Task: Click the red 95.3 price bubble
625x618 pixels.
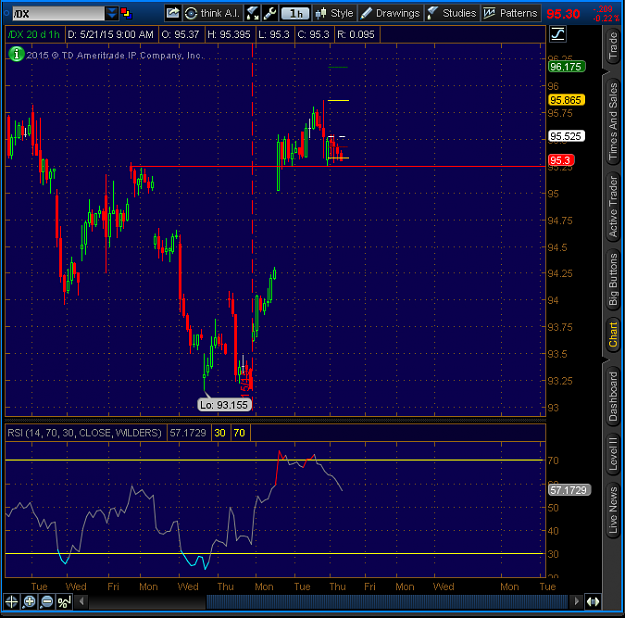Action: click(561, 160)
